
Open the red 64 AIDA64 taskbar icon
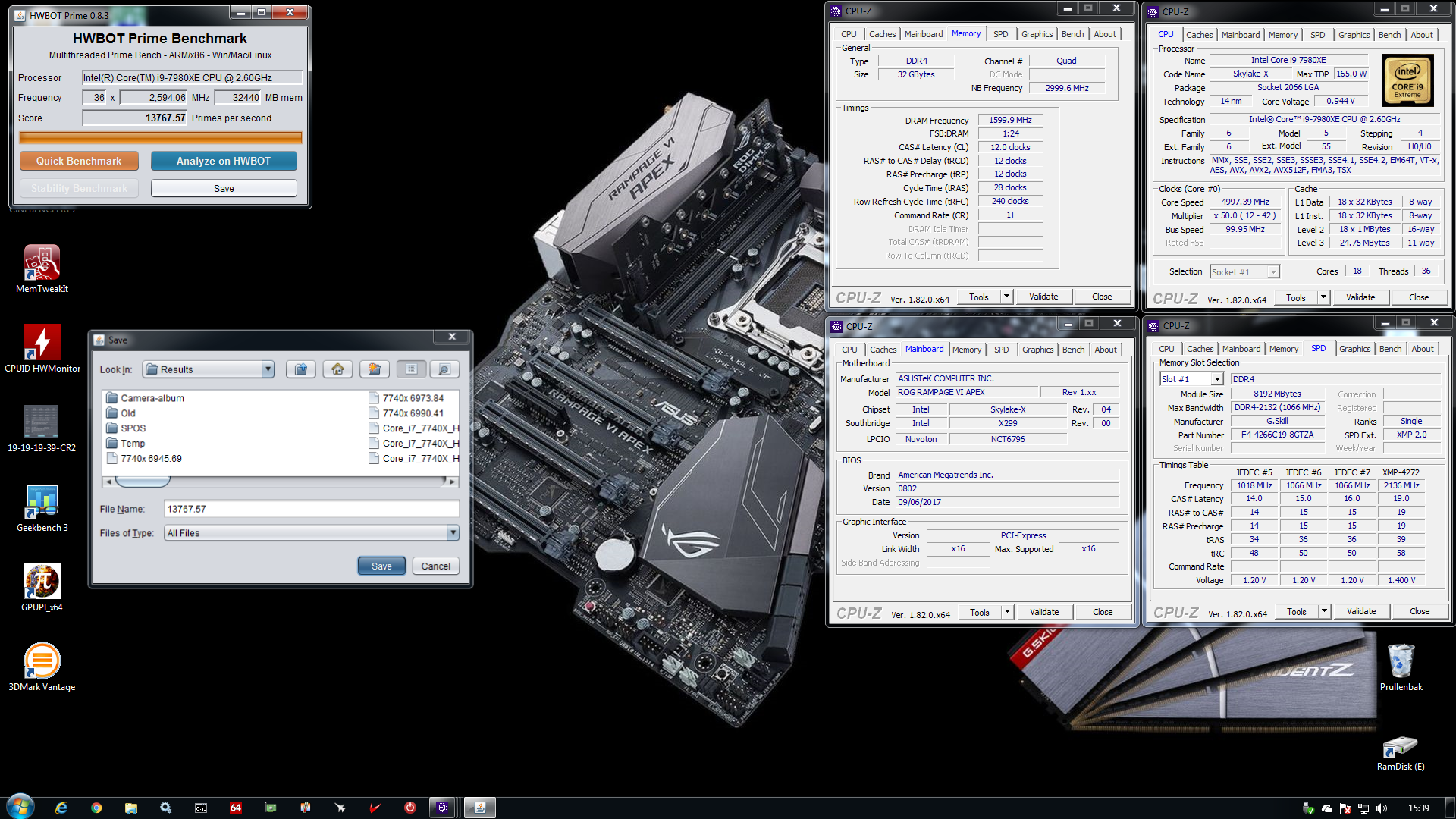[236, 808]
